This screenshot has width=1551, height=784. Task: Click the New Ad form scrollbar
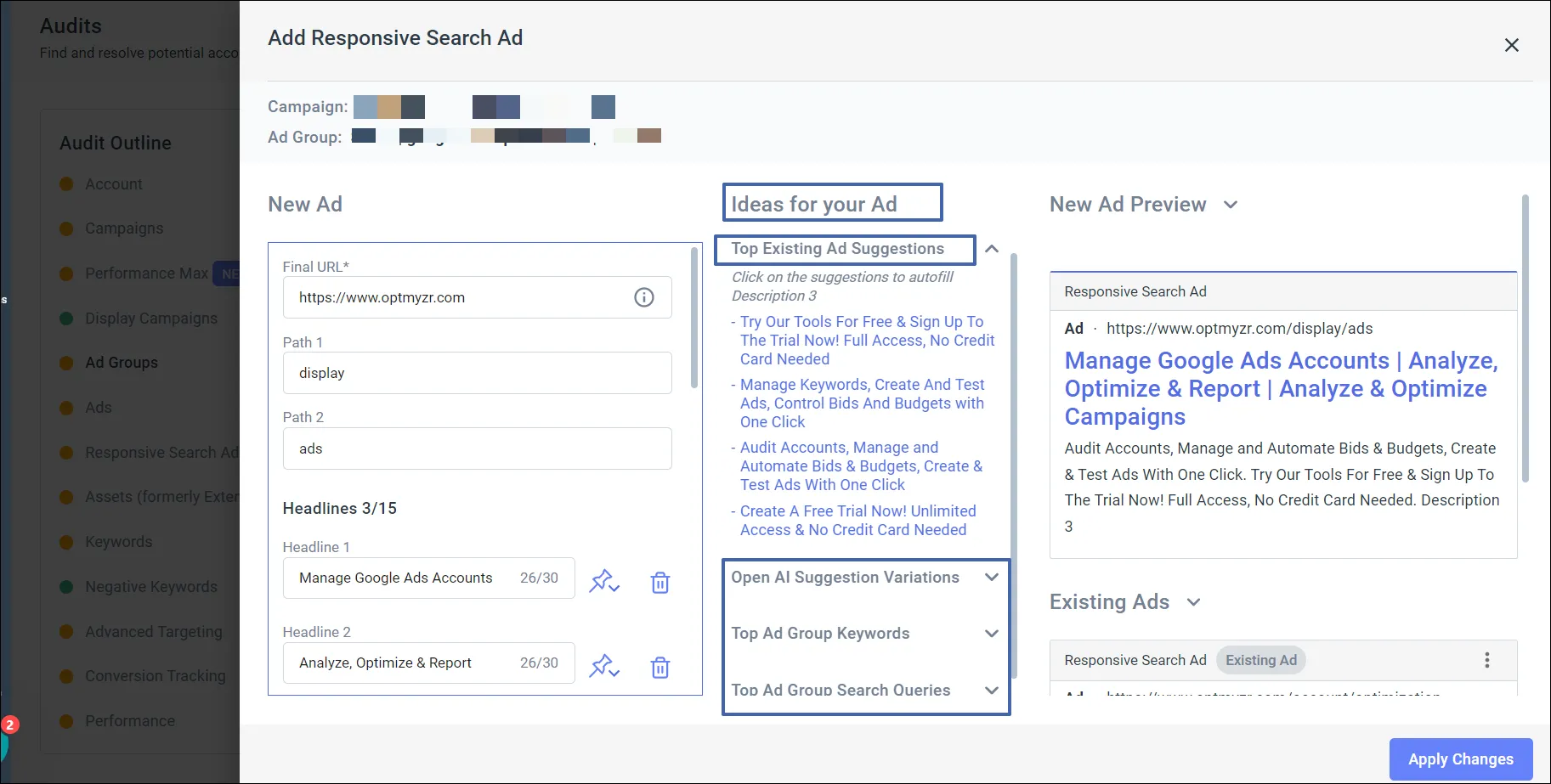coord(694,318)
